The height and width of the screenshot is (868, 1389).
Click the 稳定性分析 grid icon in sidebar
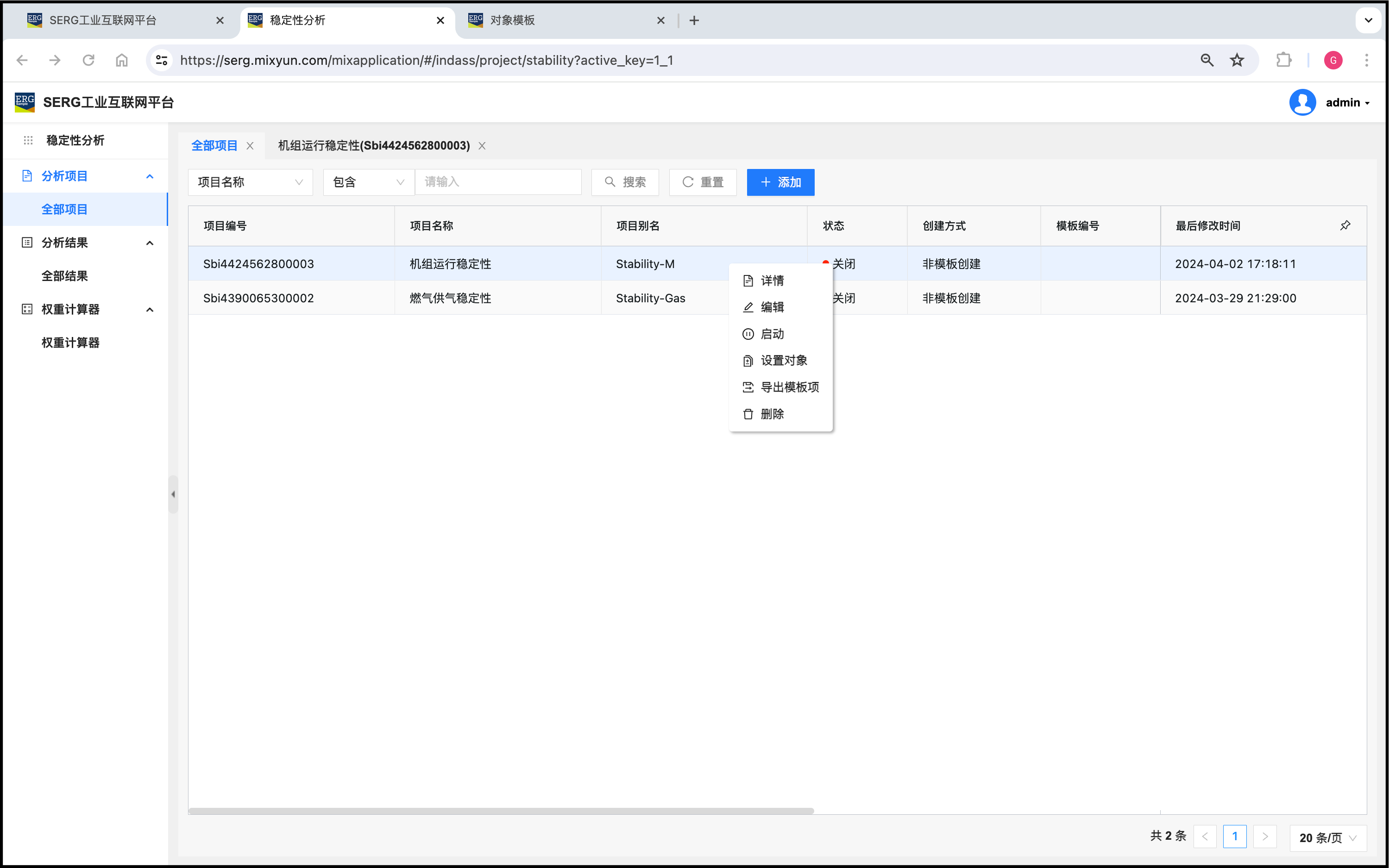28,141
